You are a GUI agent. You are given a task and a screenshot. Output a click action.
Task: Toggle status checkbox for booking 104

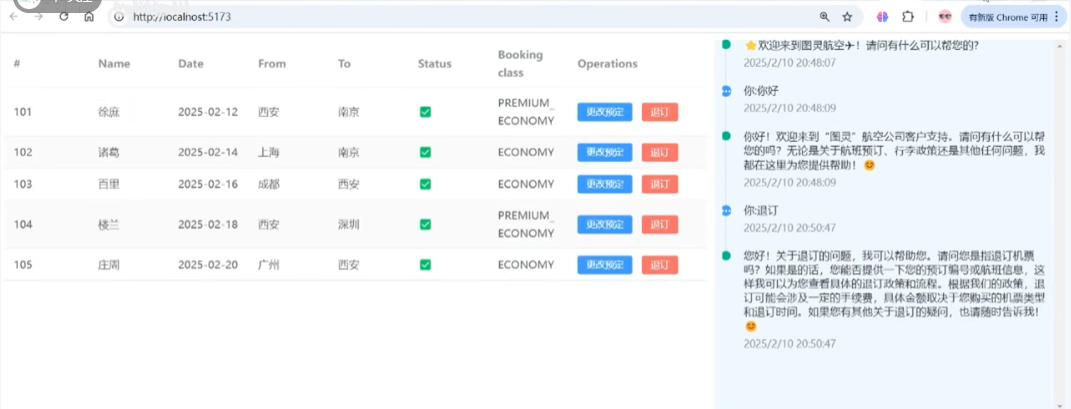tap(425, 224)
